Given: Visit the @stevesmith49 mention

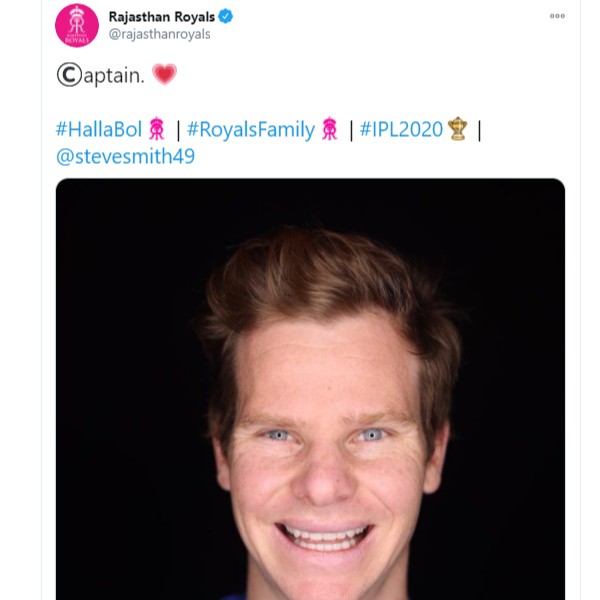Looking at the screenshot, I should click(125, 157).
